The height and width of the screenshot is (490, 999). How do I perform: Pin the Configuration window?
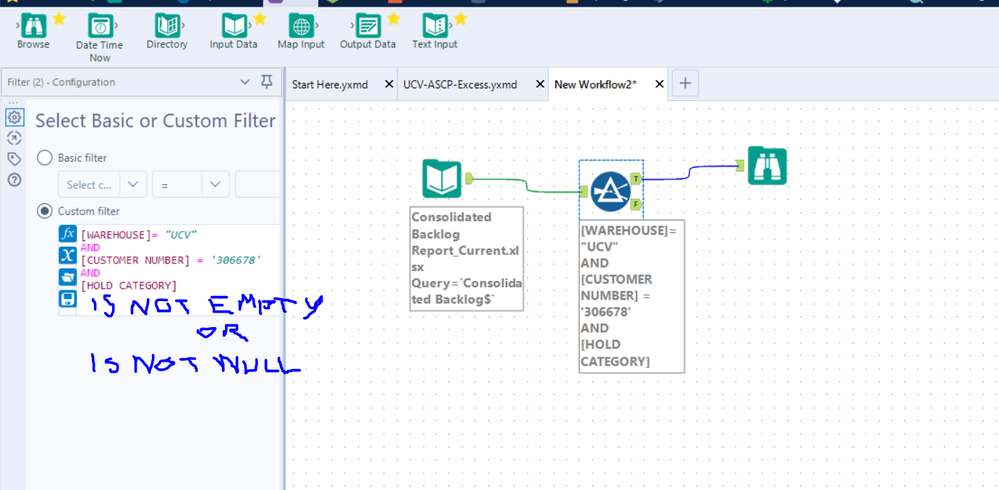click(x=267, y=82)
